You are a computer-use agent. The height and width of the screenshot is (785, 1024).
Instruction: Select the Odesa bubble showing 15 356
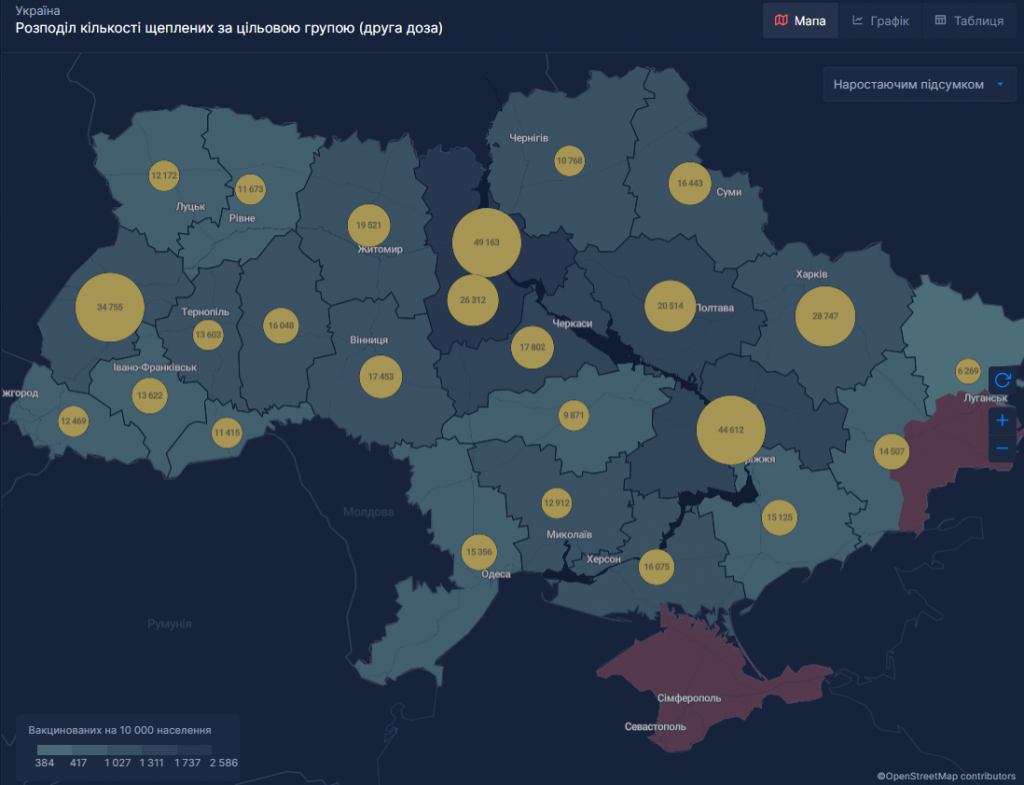tap(480, 552)
